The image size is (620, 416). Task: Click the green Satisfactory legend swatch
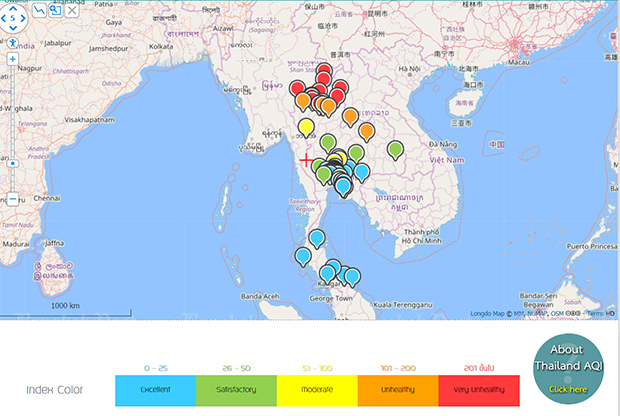[236, 388]
